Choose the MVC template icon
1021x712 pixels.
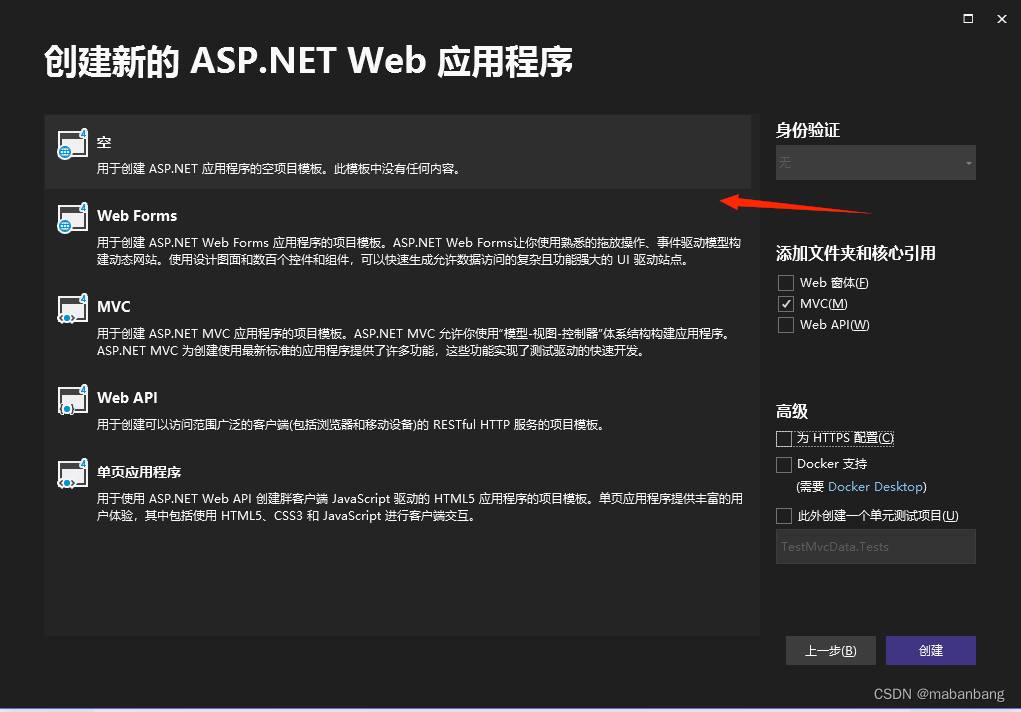point(72,309)
